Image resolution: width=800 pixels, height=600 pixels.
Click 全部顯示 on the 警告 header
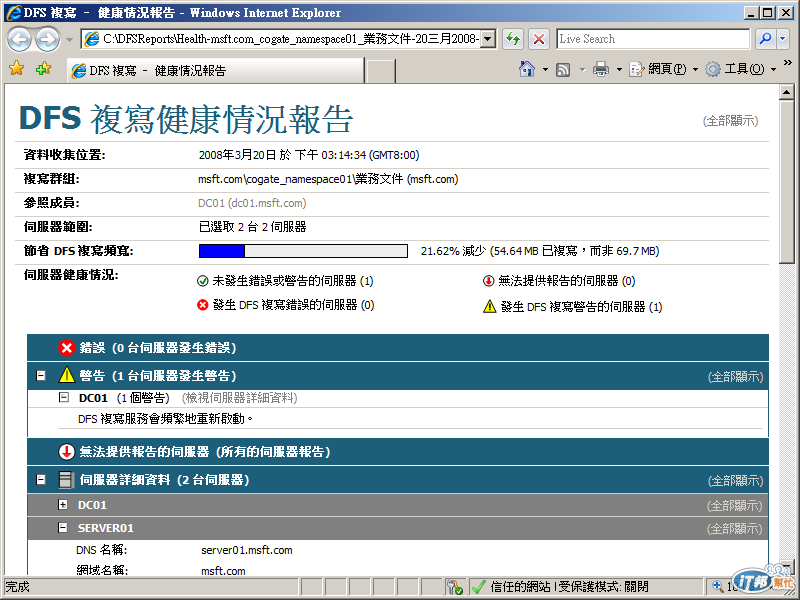click(x=735, y=377)
